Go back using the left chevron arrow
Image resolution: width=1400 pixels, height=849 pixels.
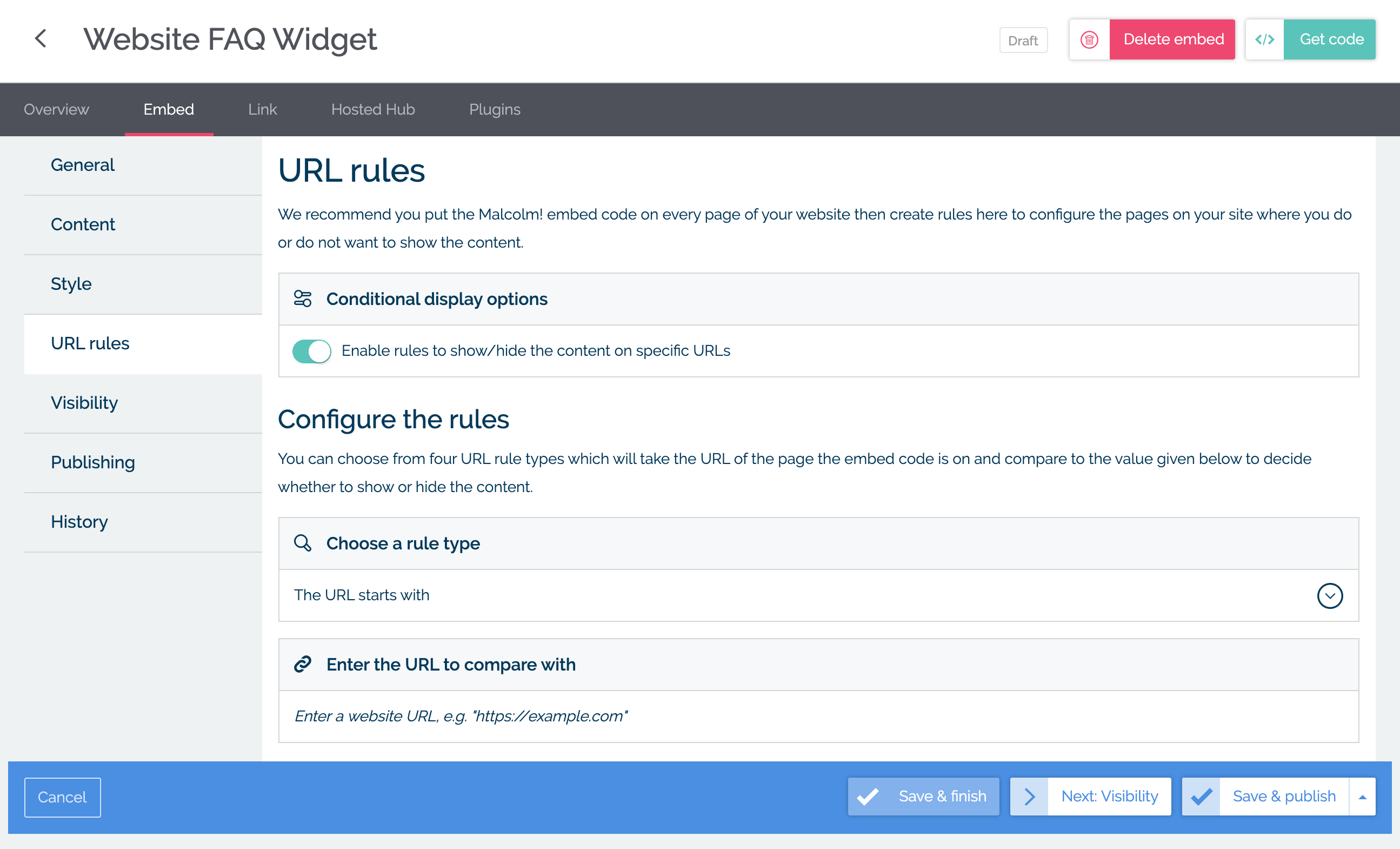(x=41, y=39)
